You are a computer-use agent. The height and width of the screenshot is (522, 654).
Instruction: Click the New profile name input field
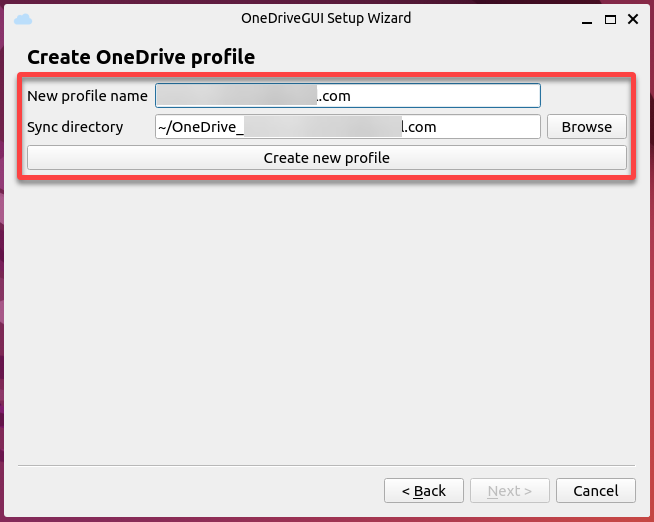pos(348,95)
